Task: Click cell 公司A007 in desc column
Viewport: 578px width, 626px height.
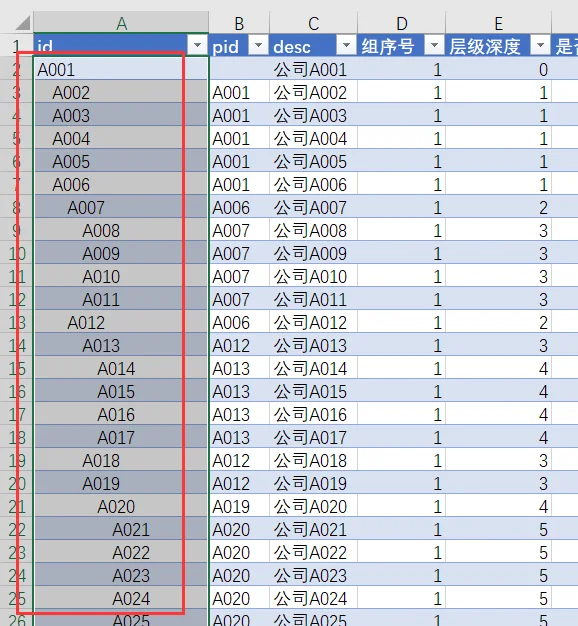Action: [x=314, y=208]
